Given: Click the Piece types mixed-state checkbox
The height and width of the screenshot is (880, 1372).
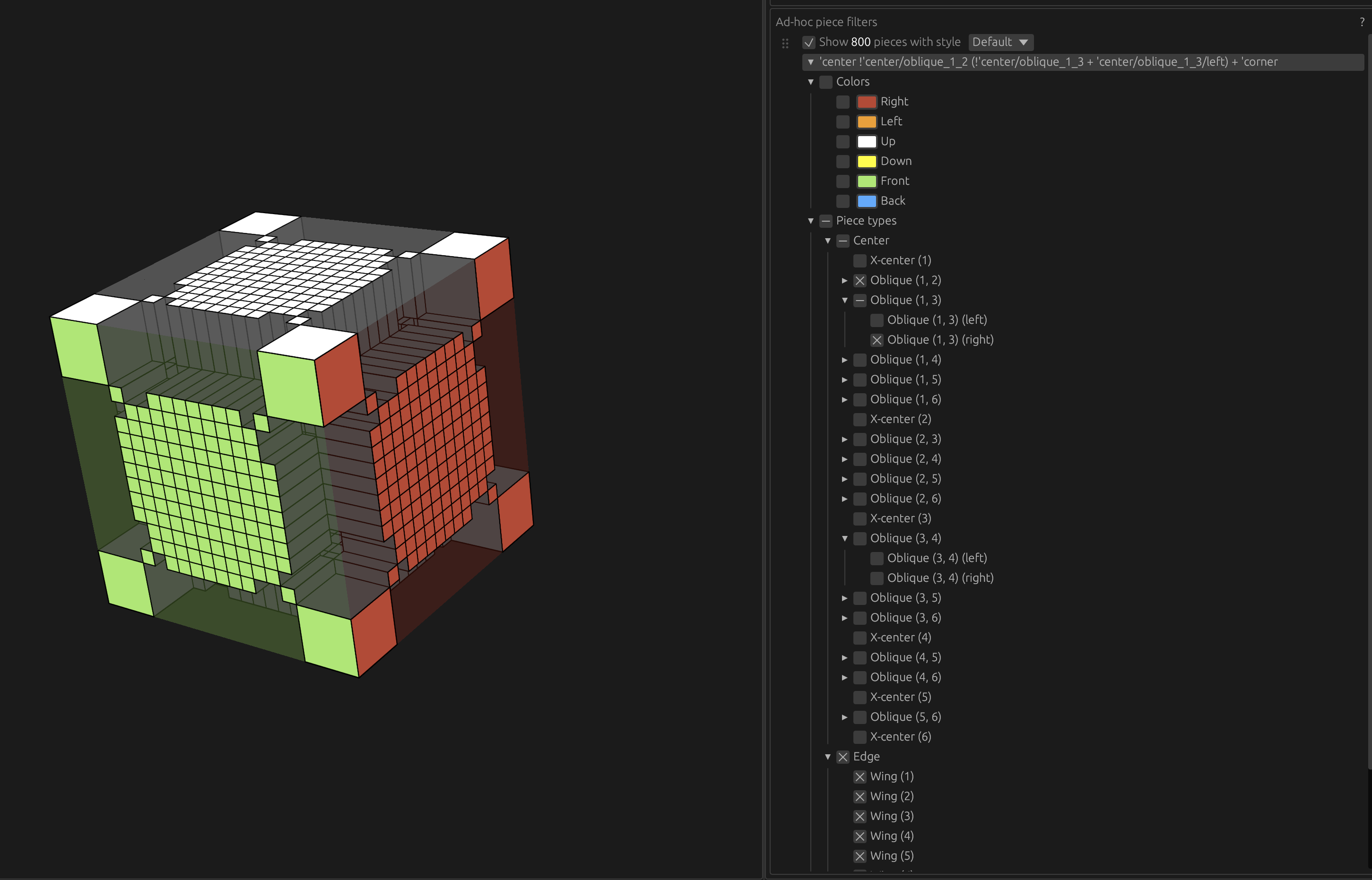Looking at the screenshot, I should (825, 221).
